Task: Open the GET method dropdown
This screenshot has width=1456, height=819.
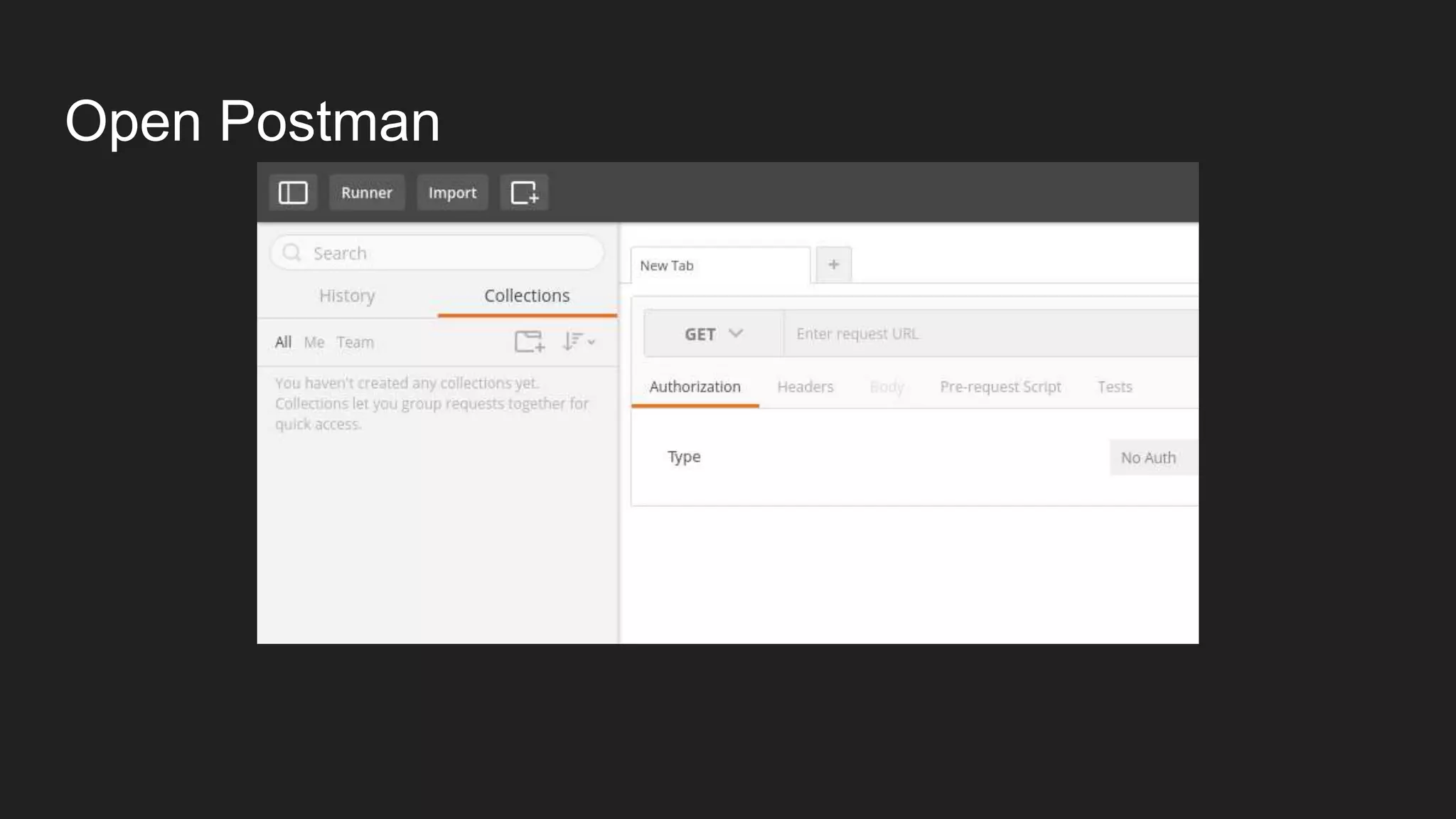Action: (714, 333)
